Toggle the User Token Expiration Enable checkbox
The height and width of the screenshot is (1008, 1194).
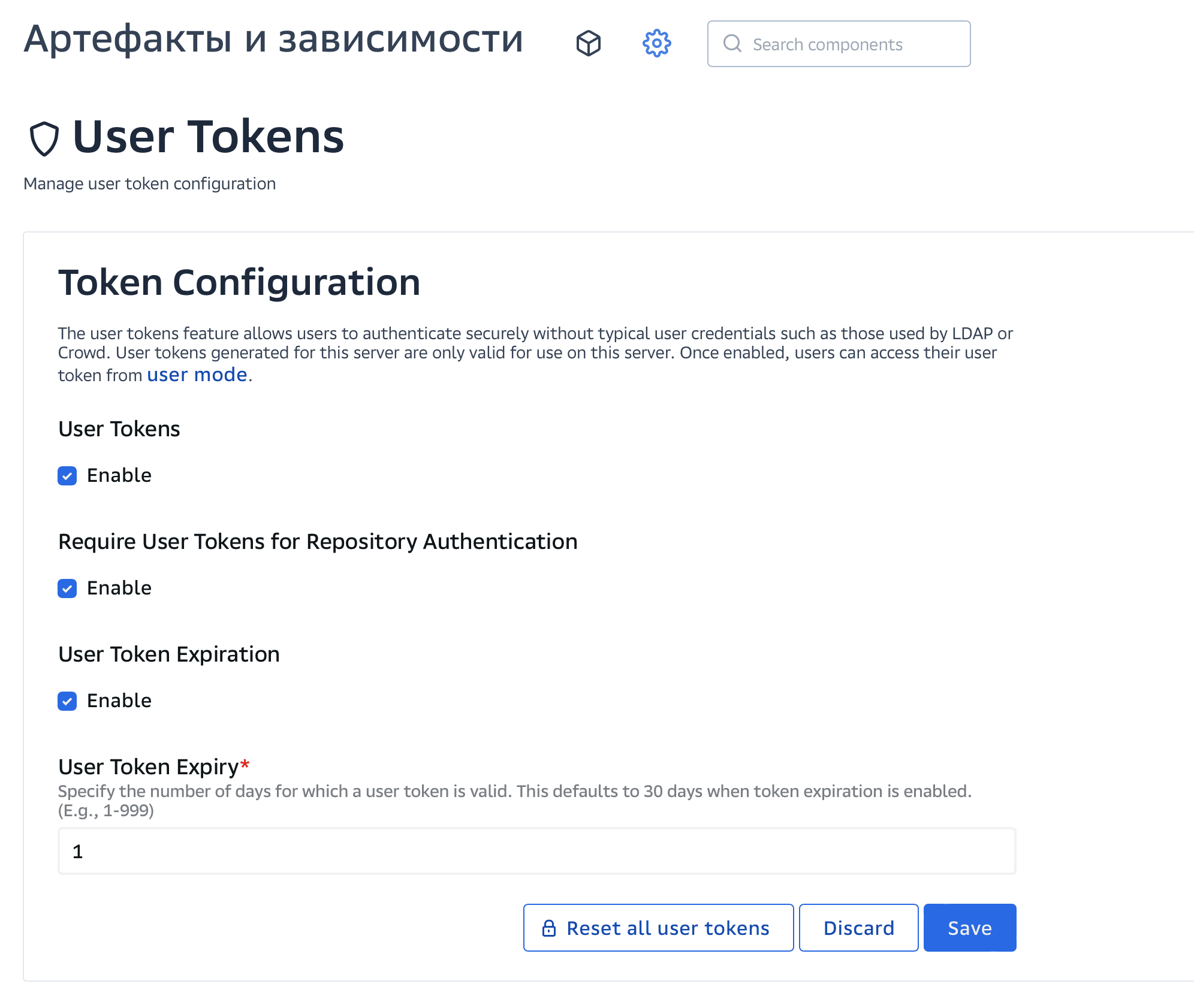[x=67, y=701]
